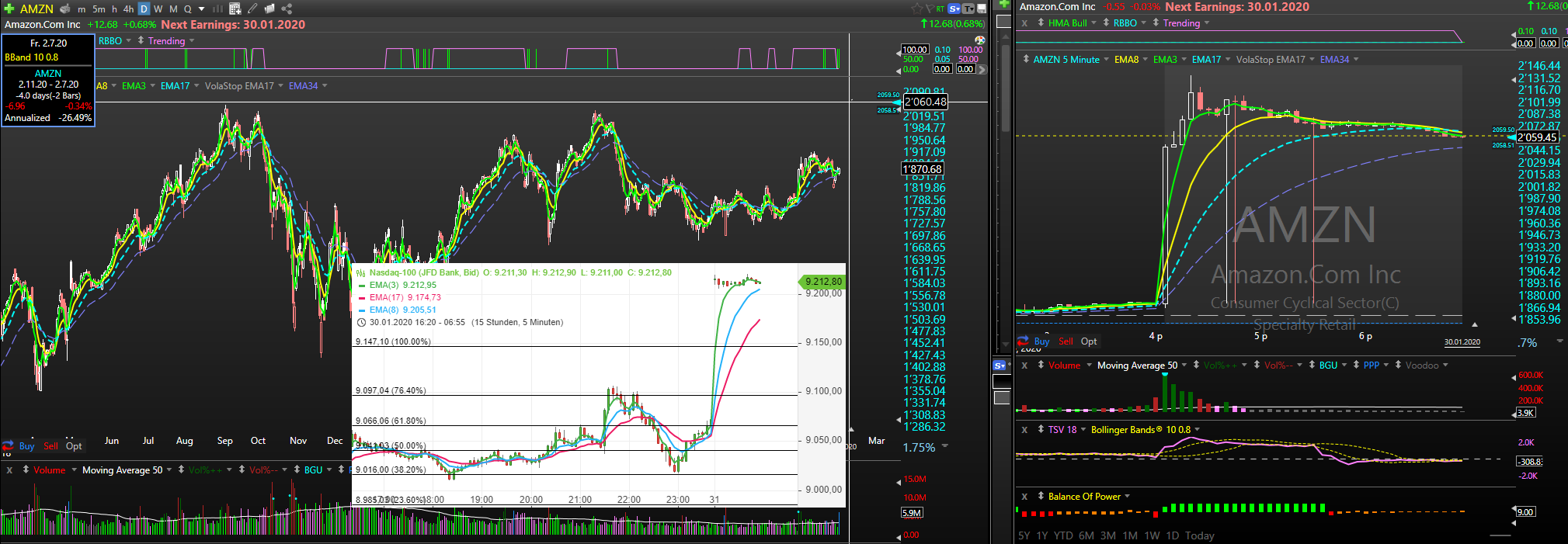1568x544 pixels.
Task: Open the color palette icon near the scale
Action: tap(979, 40)
